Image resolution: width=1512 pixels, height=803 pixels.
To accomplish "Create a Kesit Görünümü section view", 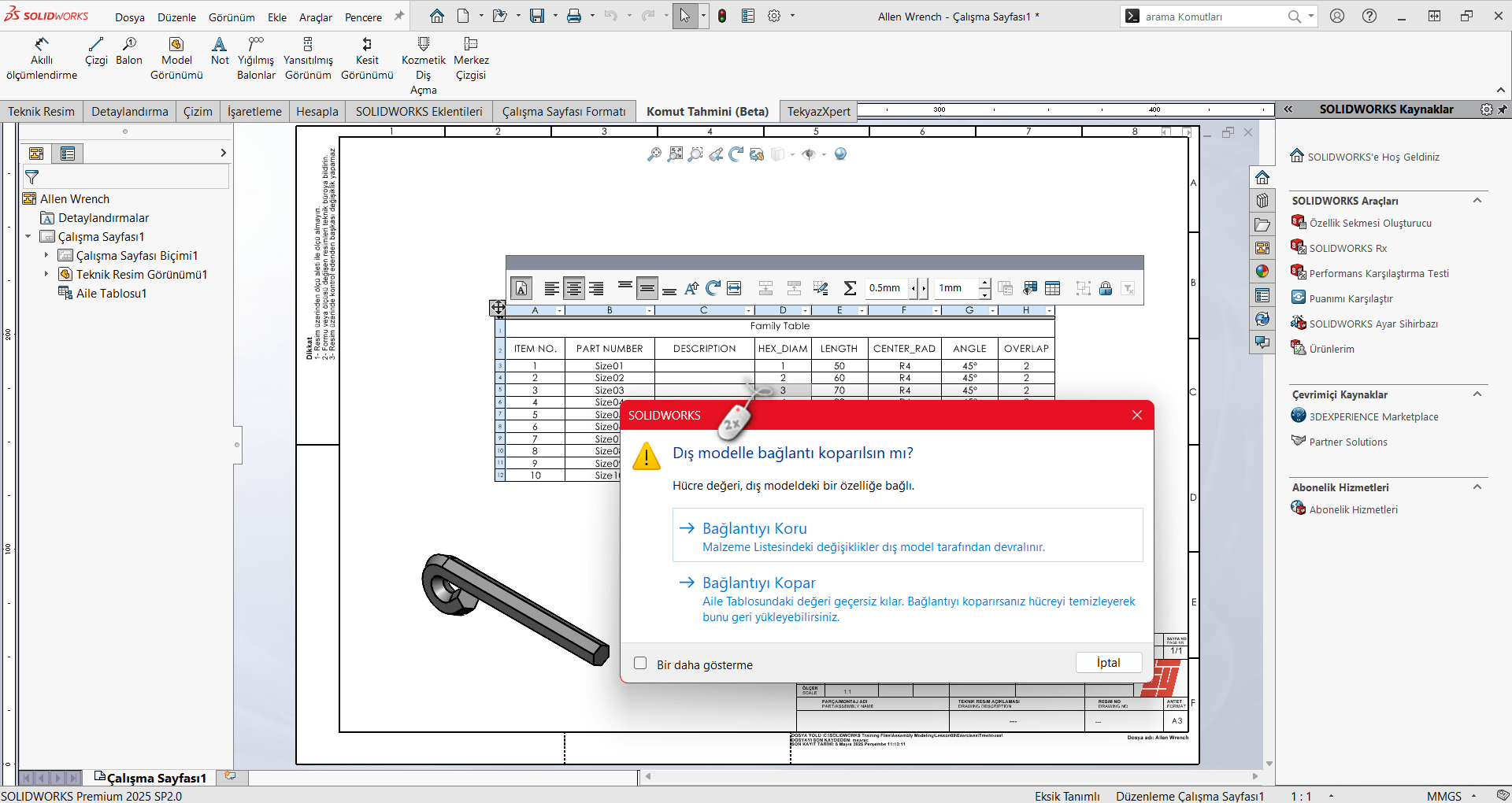I will 367,59.
